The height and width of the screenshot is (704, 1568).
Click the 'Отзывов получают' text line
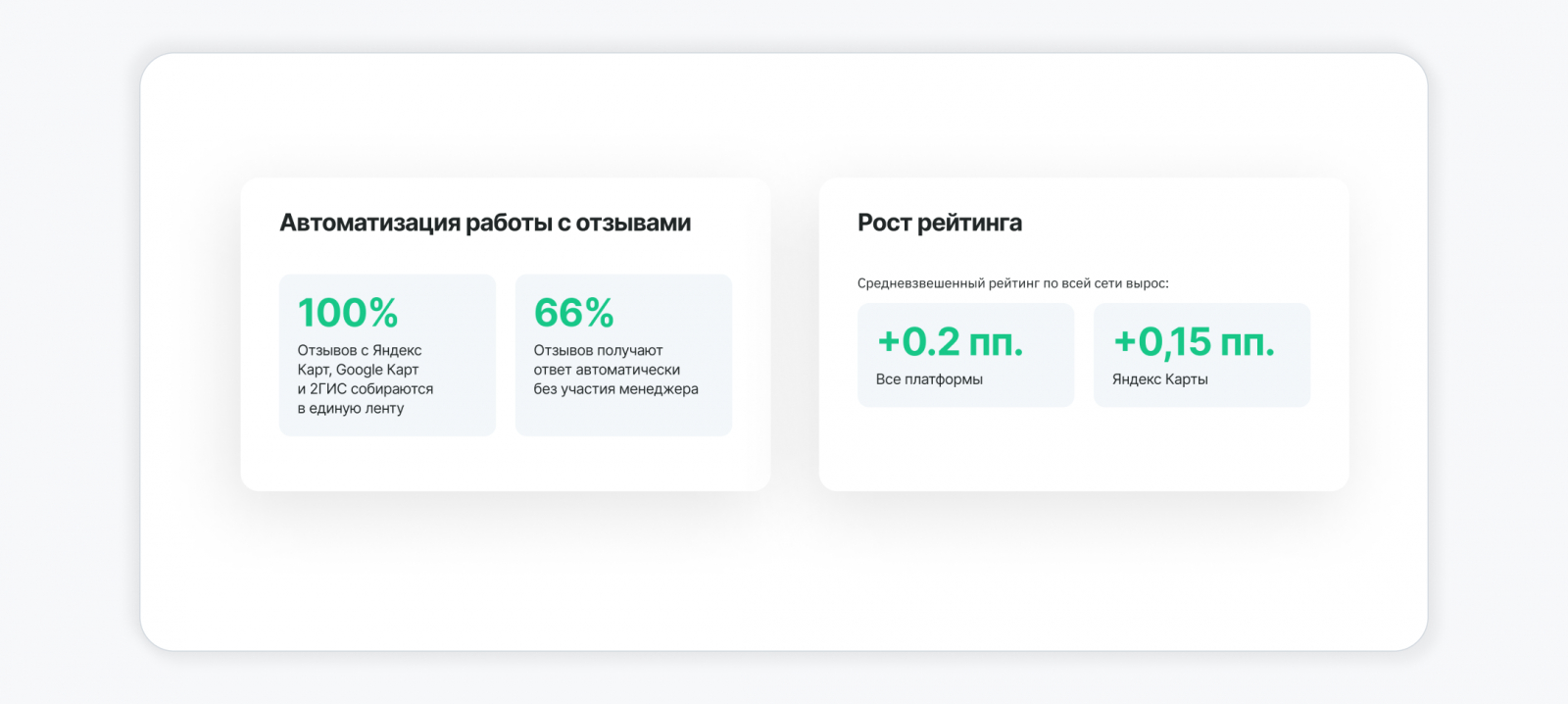599,350
